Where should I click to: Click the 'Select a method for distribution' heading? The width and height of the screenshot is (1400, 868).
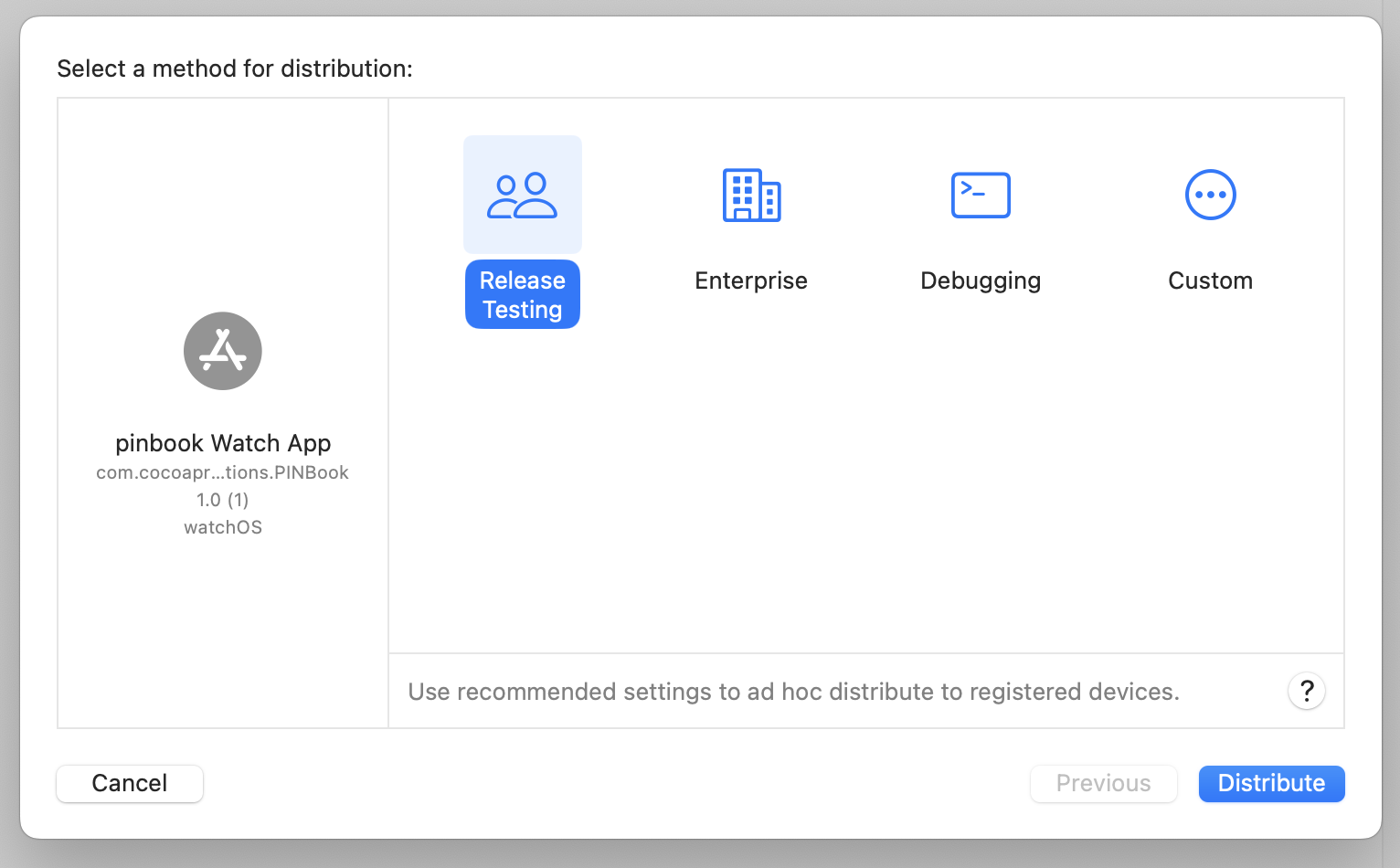pyautogui.click(x=235, y=69)
